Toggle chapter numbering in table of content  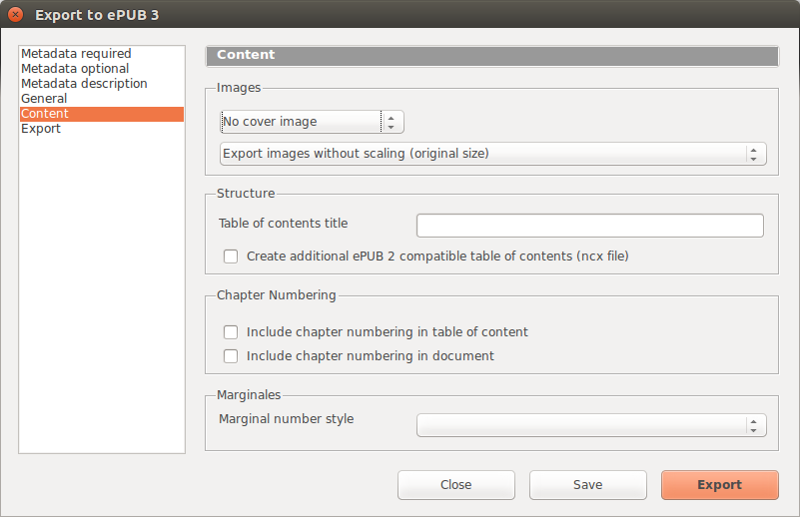point(231,332)
